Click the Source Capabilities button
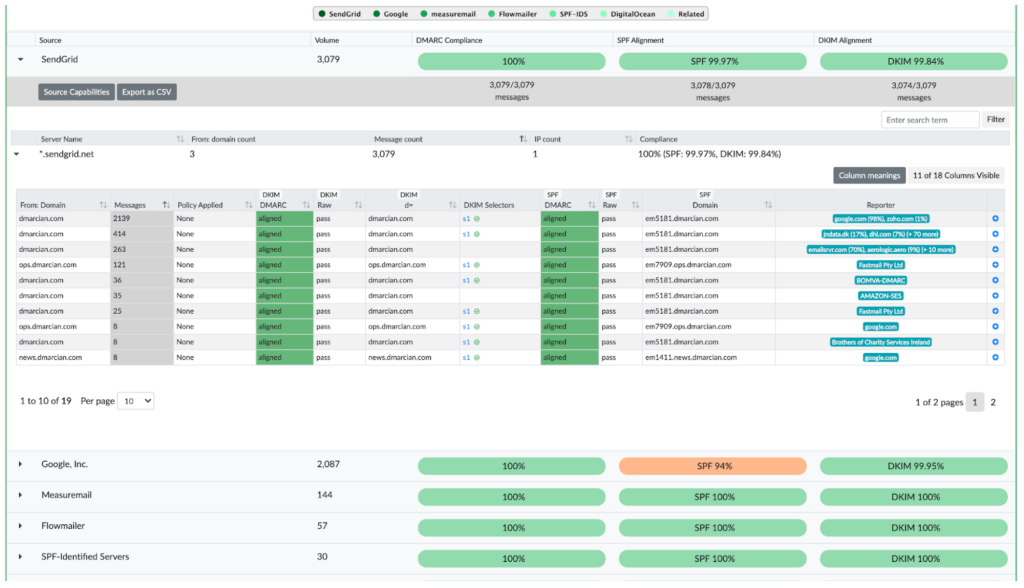 [x=76, y=92]
